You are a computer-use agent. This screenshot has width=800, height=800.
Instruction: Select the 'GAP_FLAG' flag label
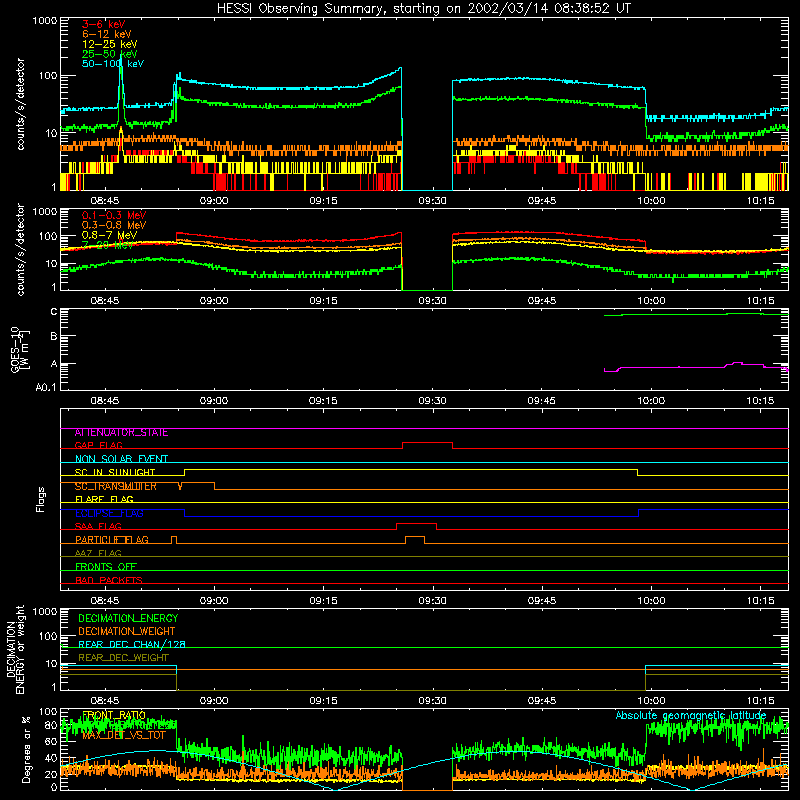[x=98, y=445]
